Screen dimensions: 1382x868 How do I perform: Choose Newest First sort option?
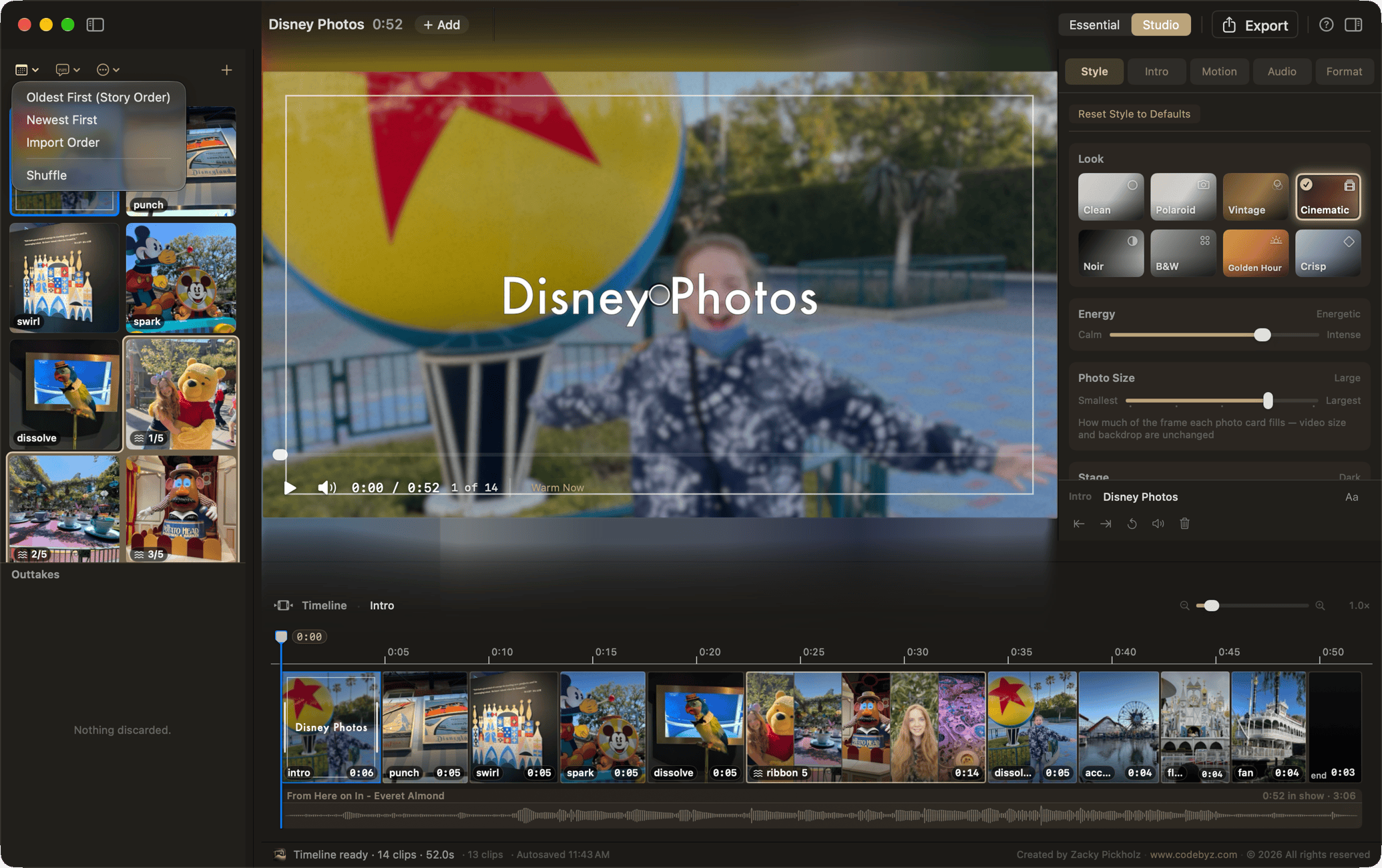(x=61, y=120)
